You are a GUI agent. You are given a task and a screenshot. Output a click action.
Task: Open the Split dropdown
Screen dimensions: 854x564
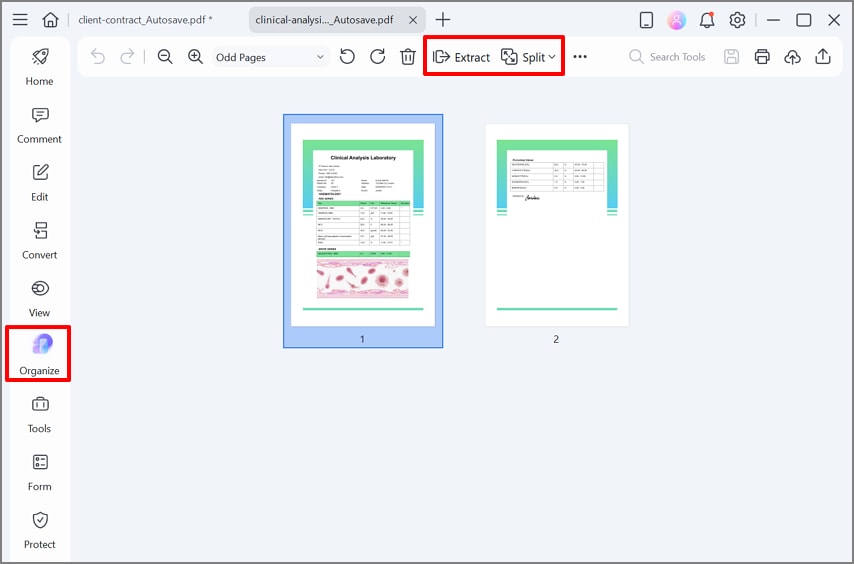pyautogui.click(x=528, y=57)
